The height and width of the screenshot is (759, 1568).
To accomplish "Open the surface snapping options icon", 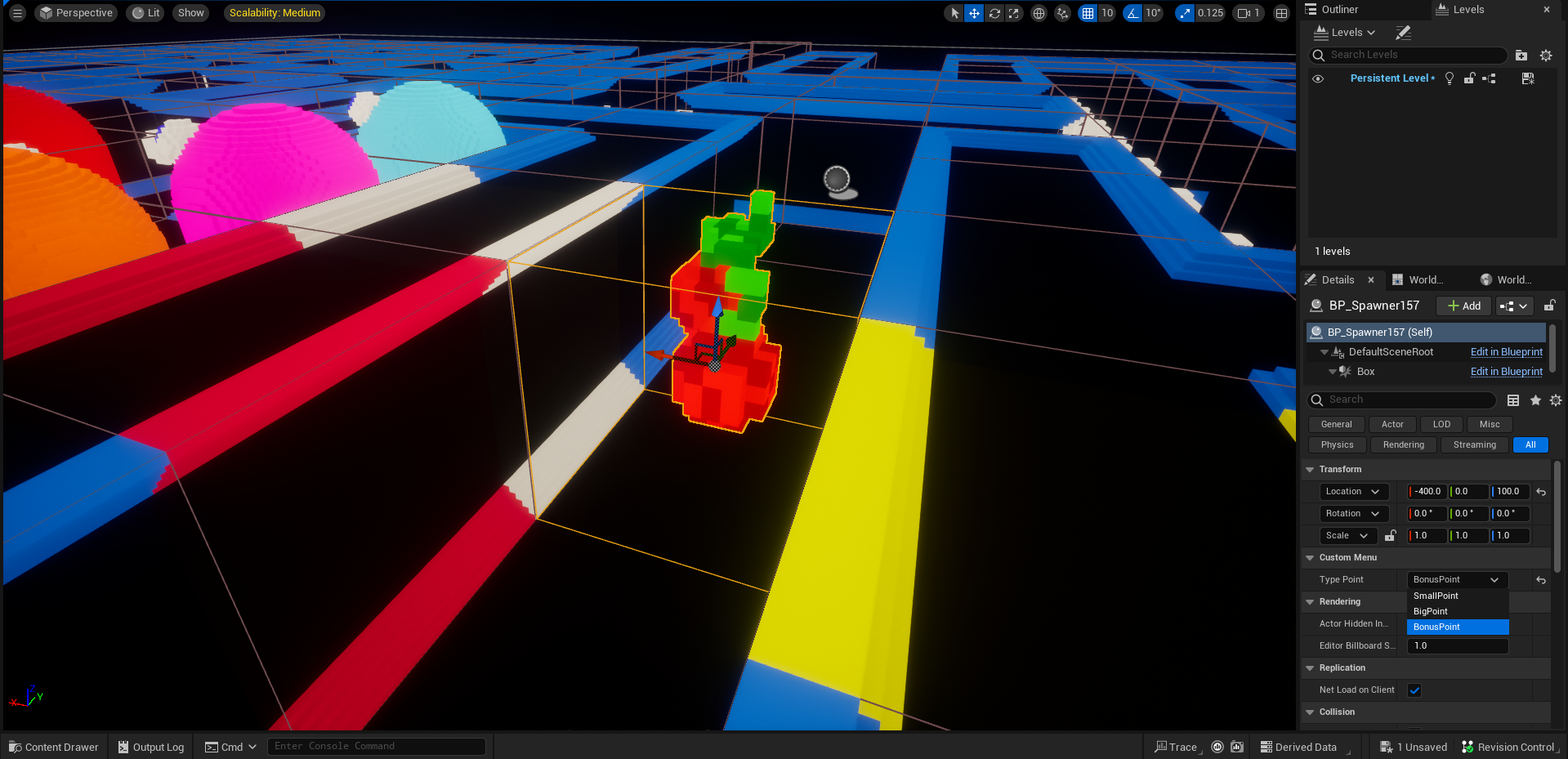I will point(1062,13).
